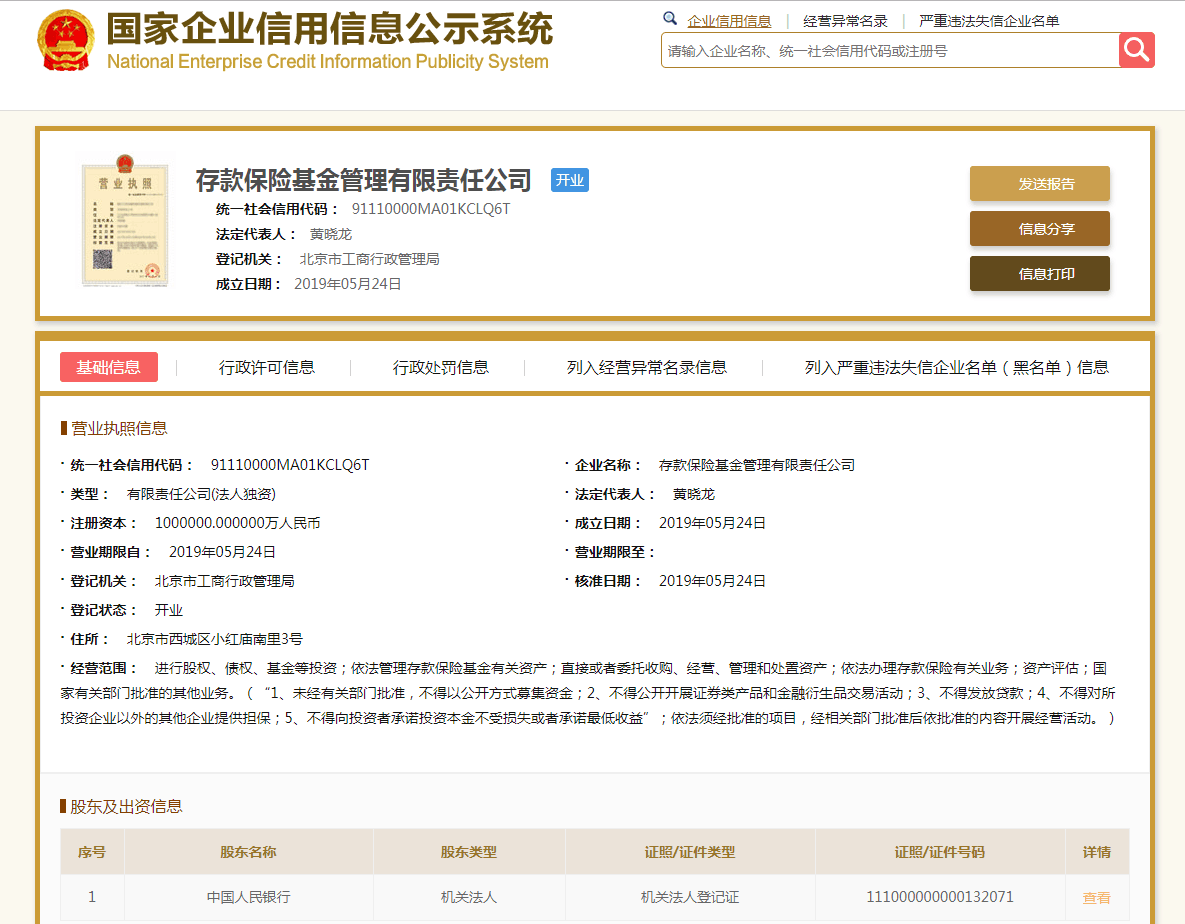
Task: Select the 企业信用信息 search category
Action: (x=729, y=21)
